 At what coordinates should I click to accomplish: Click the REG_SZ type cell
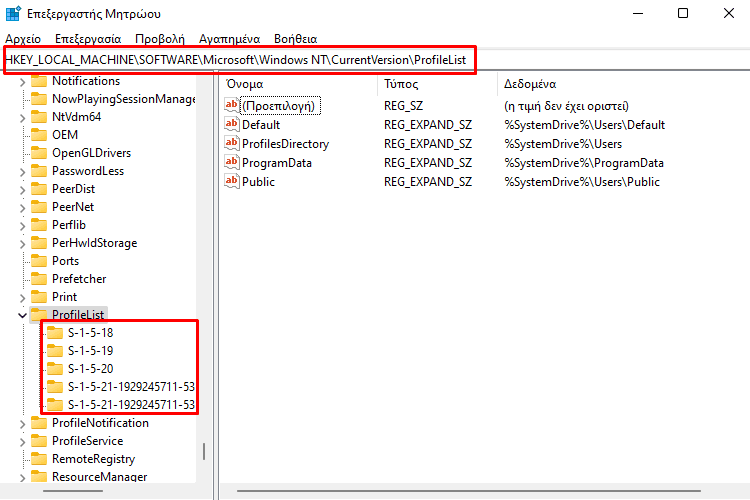pos(404,106)
